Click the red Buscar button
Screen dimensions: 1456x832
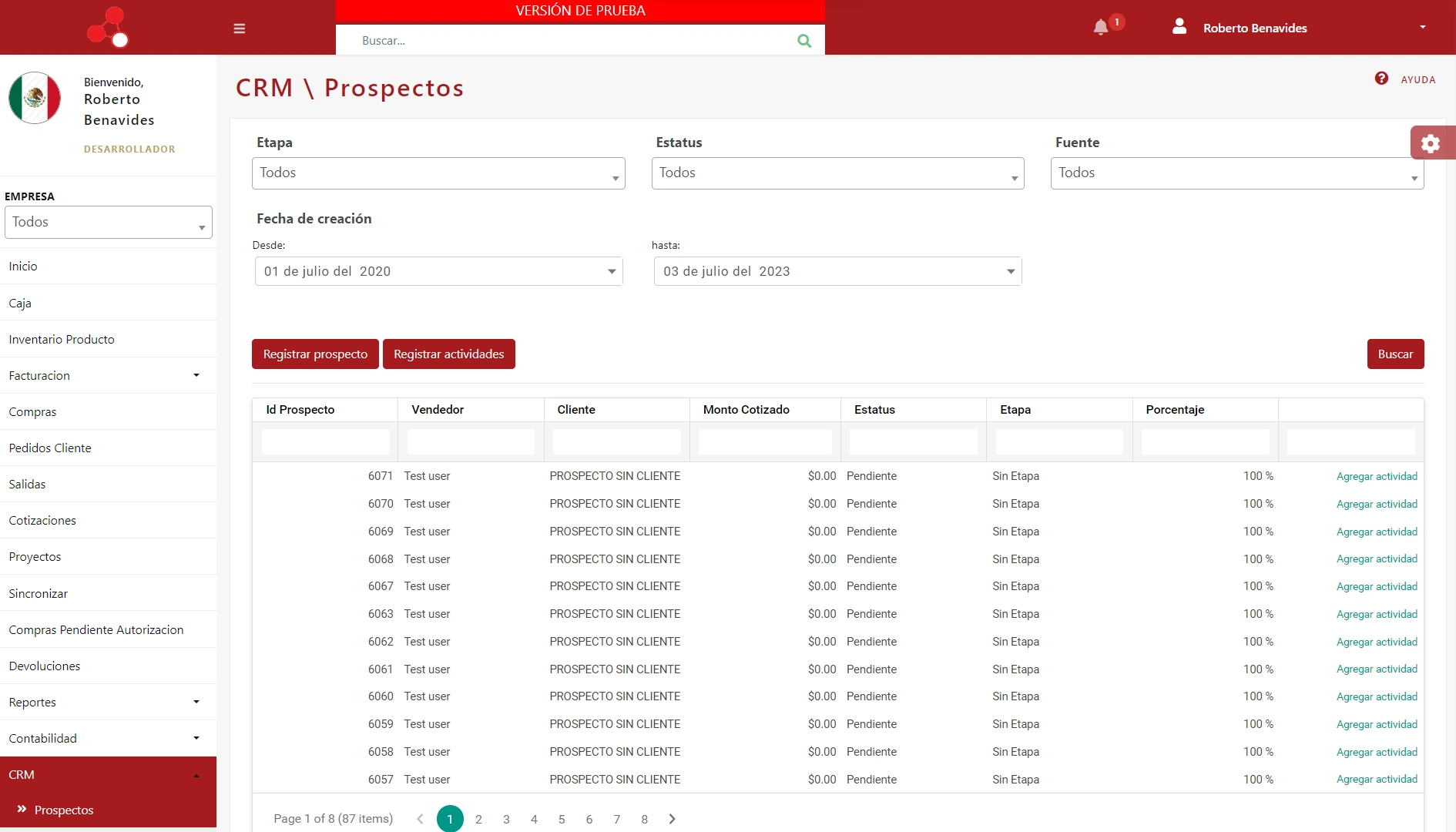tap(1395, 354)
